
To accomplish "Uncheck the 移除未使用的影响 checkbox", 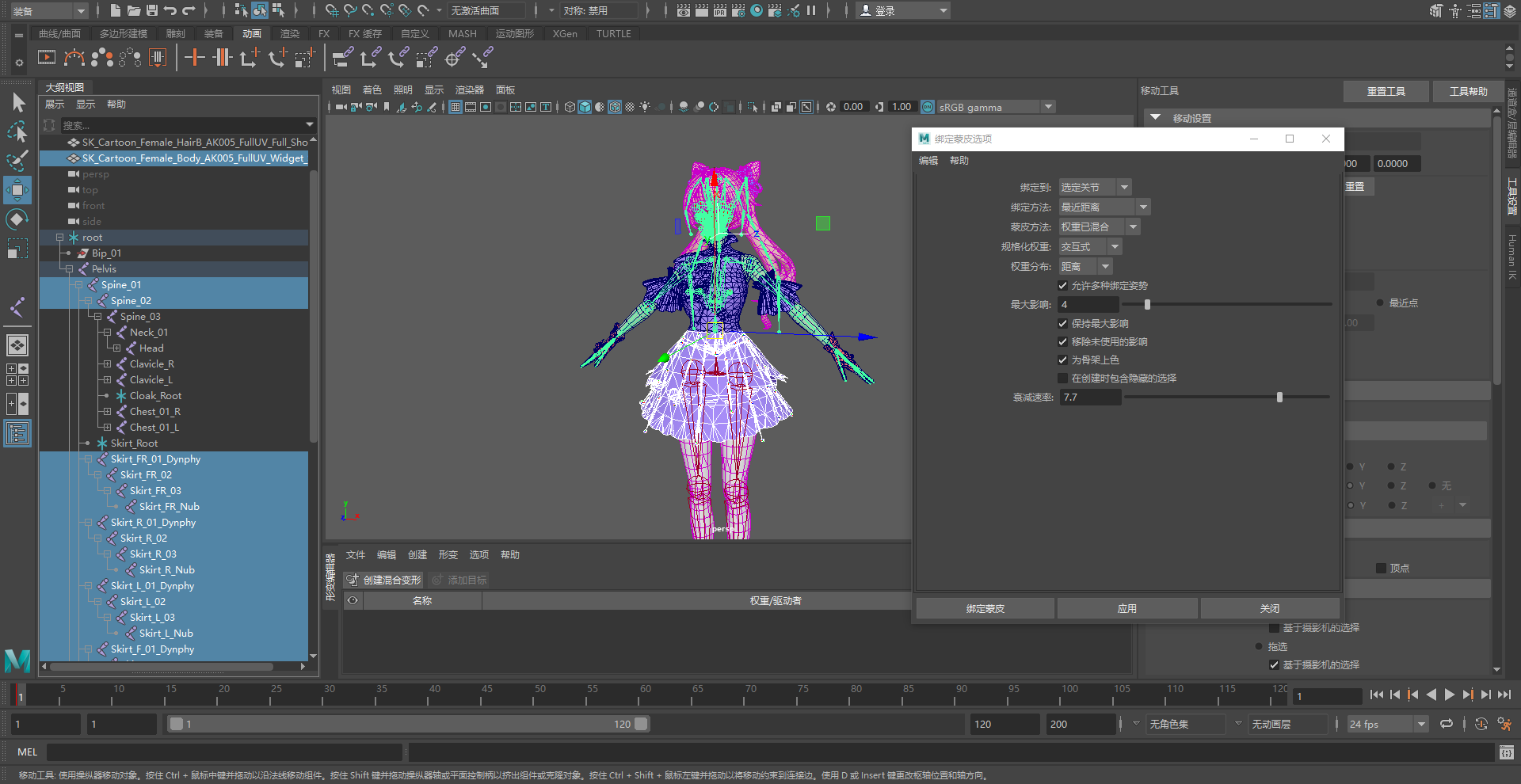I will click(1063, 342).
